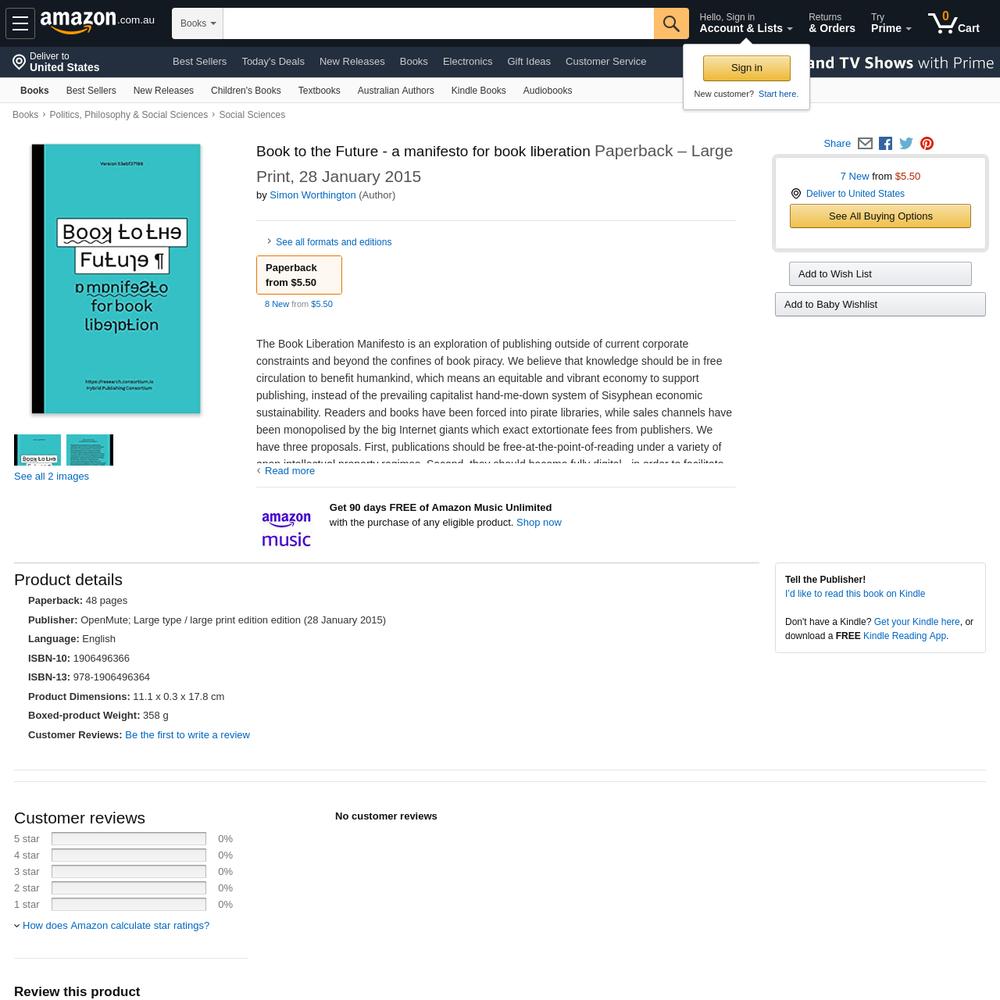Open Today's Deals in navigation bar
1000x1000 pixels.
[273, 62]
